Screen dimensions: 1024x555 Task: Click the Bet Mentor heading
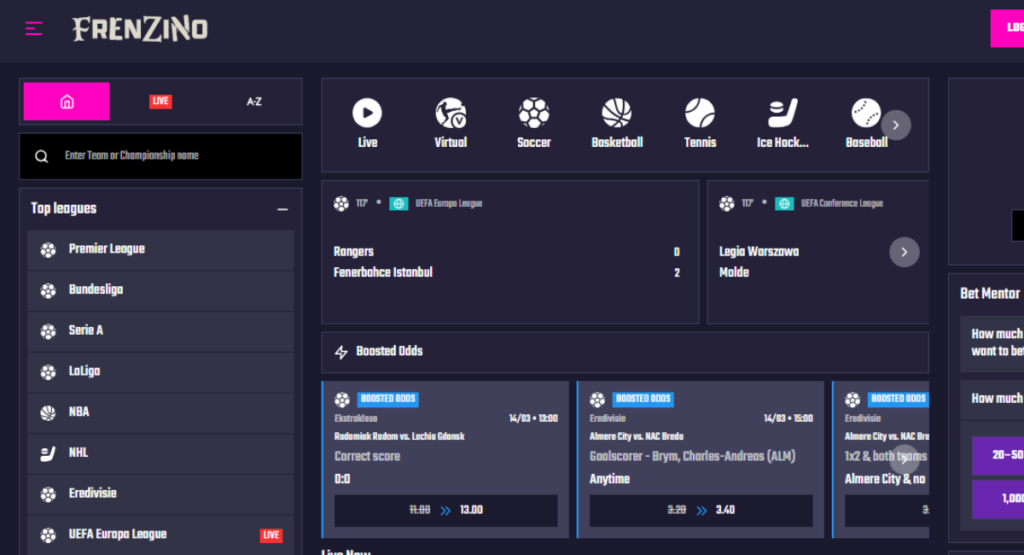pyautogui.click(x=990, y=294)
